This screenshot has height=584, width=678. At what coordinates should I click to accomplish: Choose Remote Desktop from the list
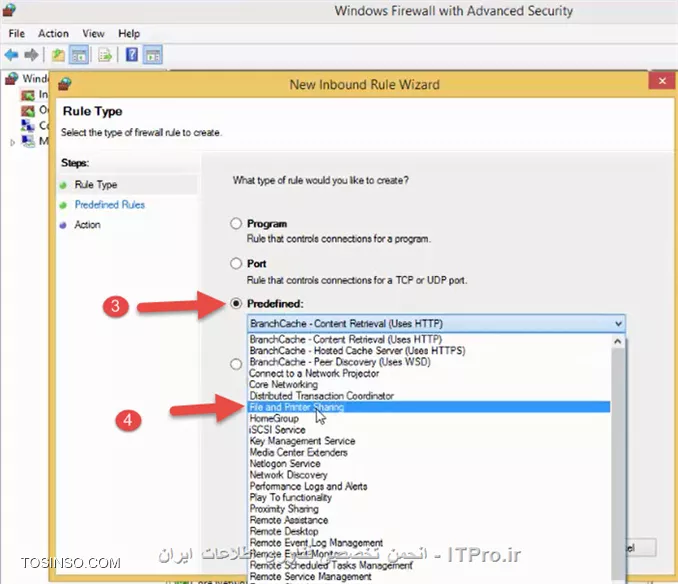pos(429,531)
